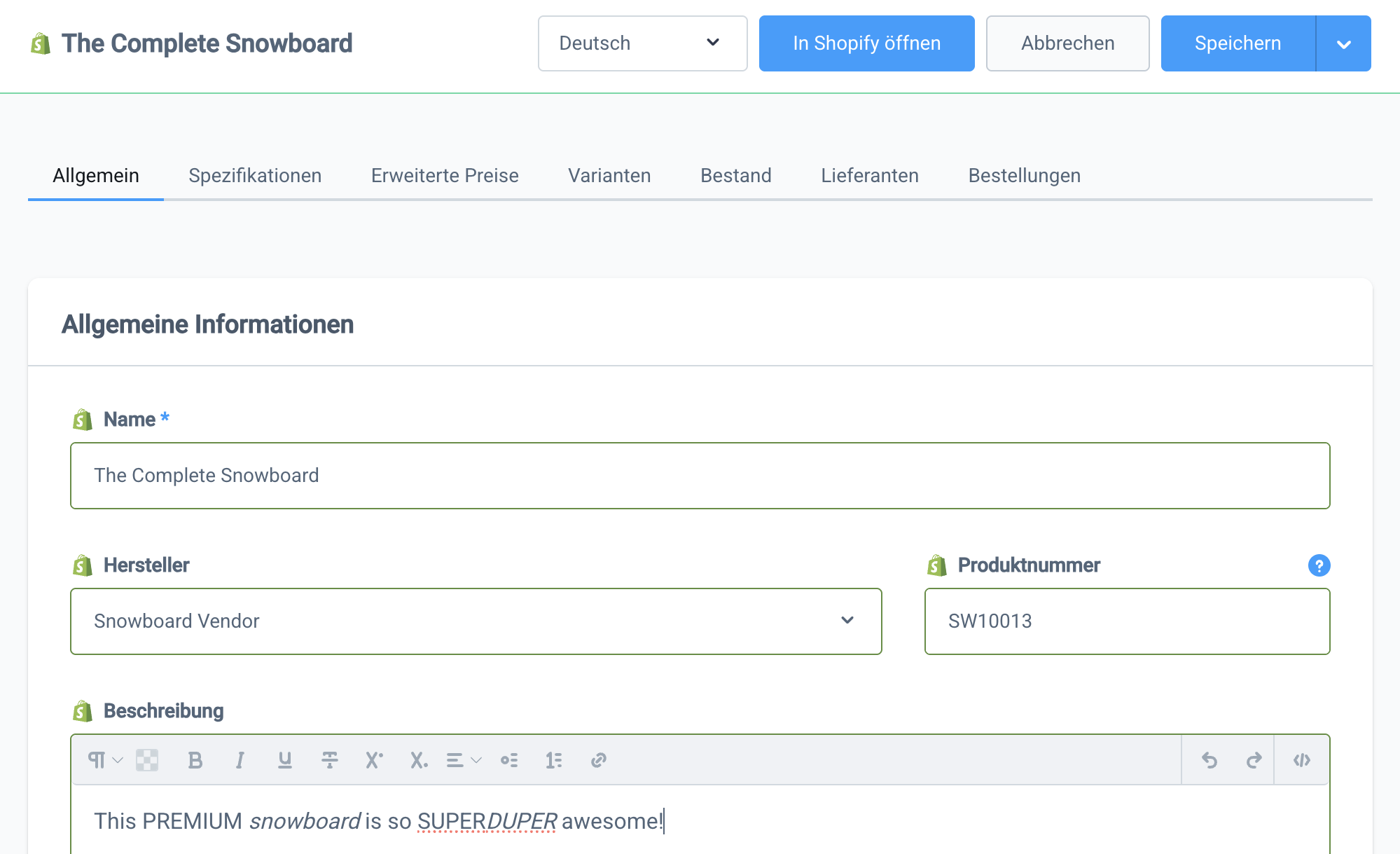Insert an unordered bullet list

coord(509,760)
